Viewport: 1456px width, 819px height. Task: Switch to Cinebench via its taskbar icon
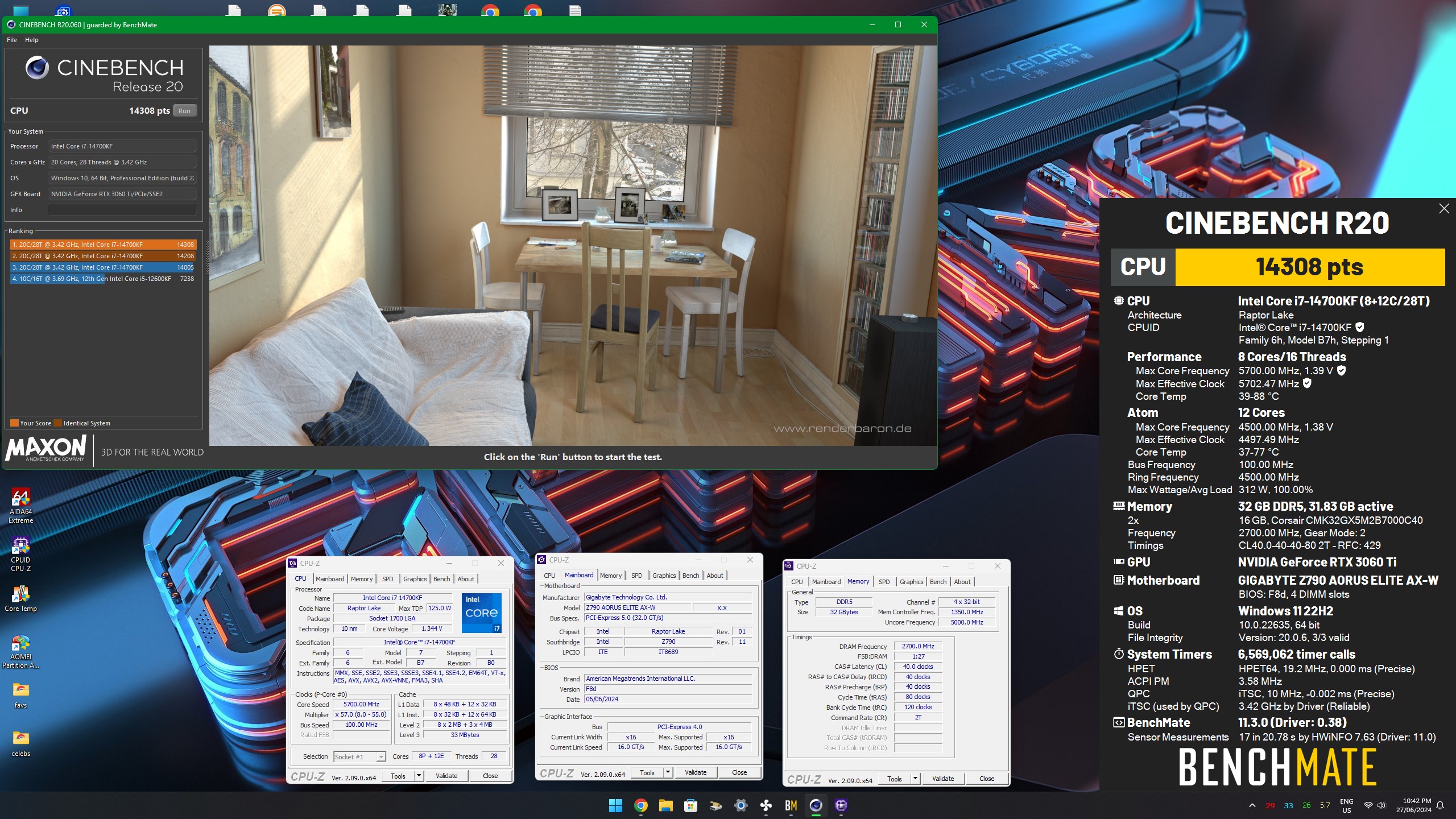(x=816, y=805)
